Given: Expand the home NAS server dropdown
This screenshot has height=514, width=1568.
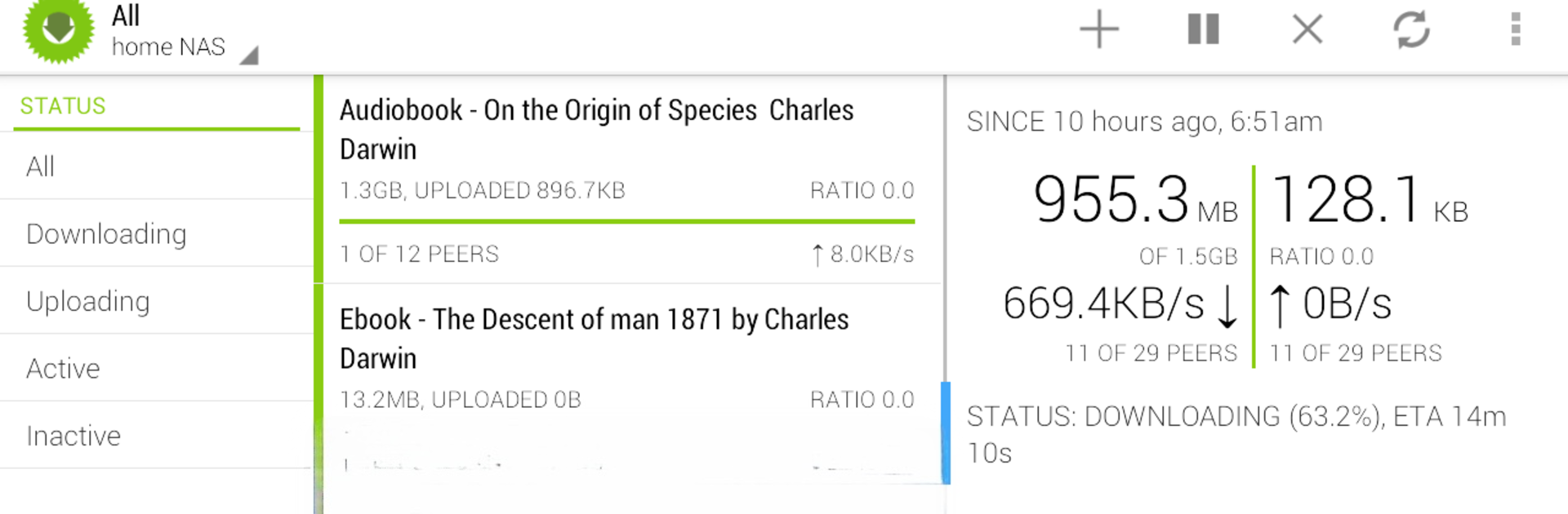Looking at the screenshot, I should coord(184,47).
